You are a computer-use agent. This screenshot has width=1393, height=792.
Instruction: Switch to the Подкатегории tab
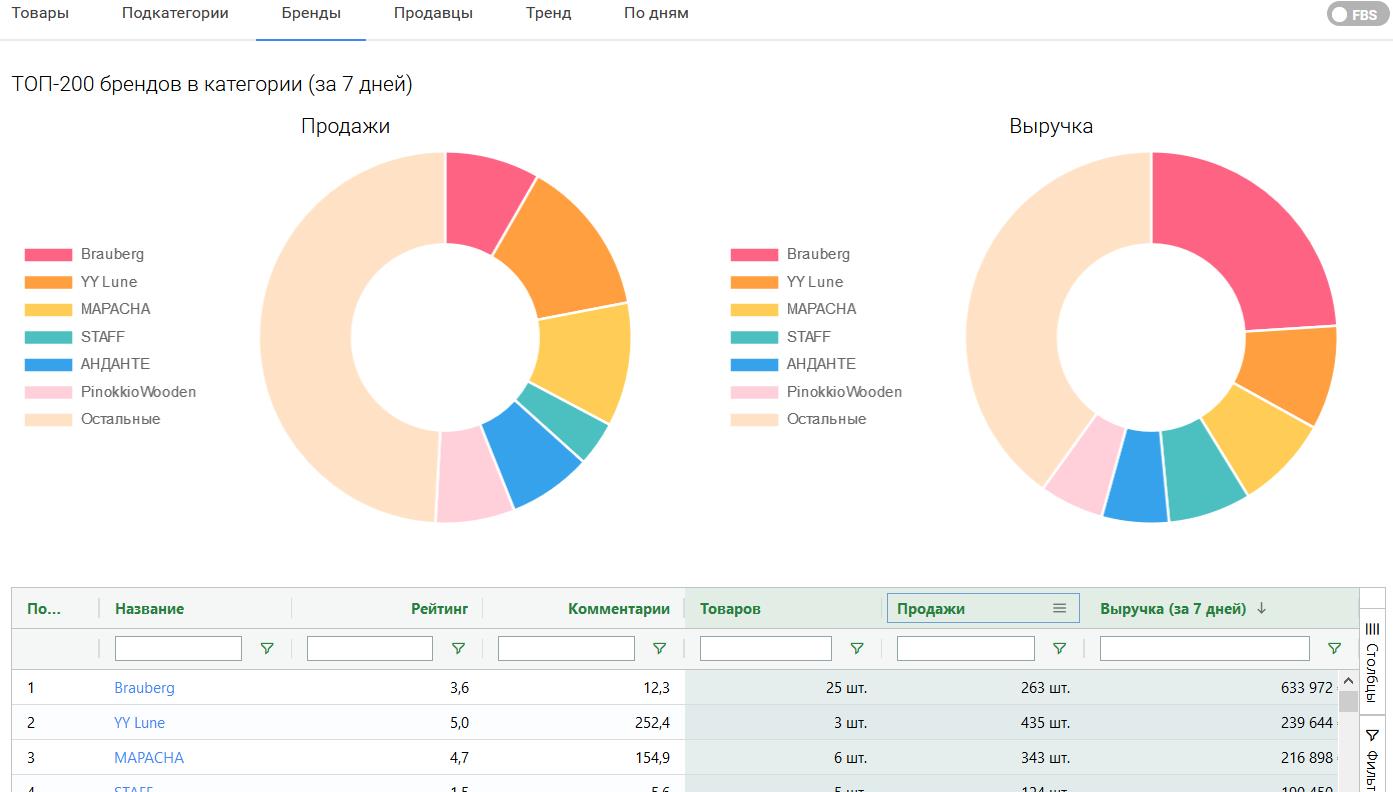point(175,14)
